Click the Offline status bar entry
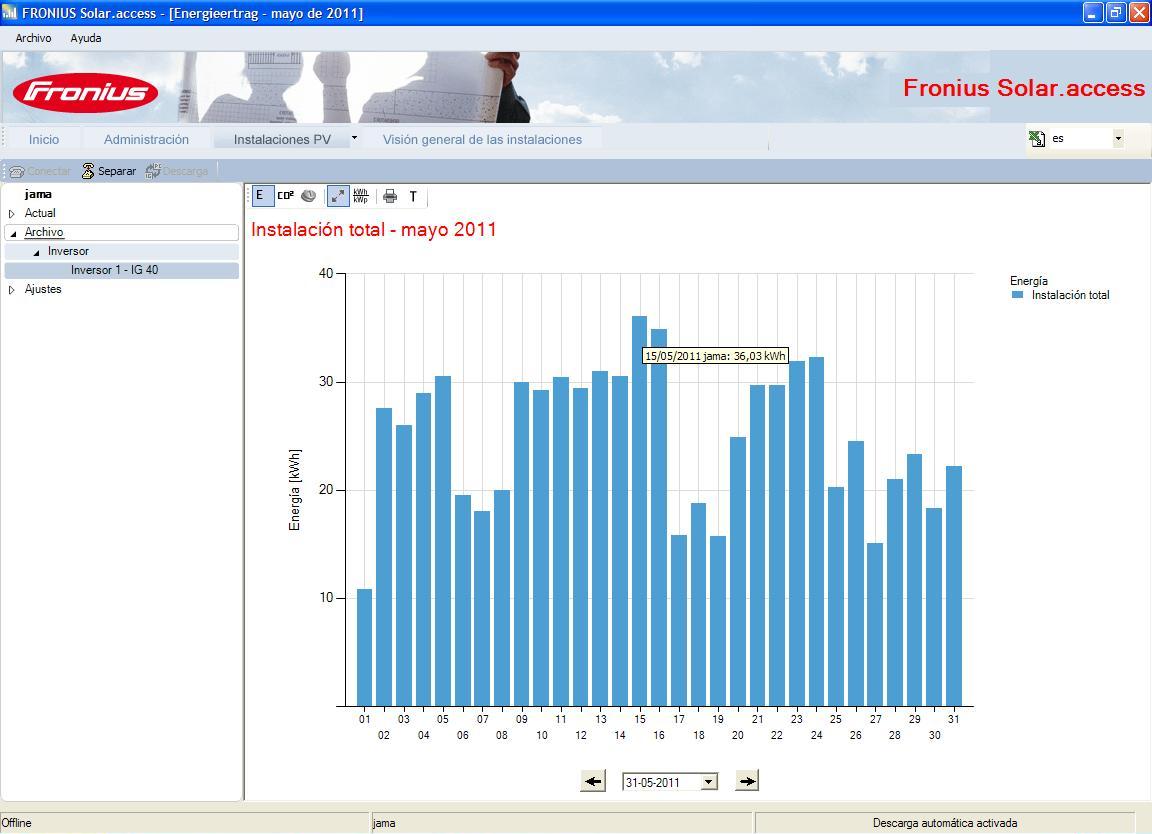Viewport: 1152px width, 834px height. tap(17, 823)
